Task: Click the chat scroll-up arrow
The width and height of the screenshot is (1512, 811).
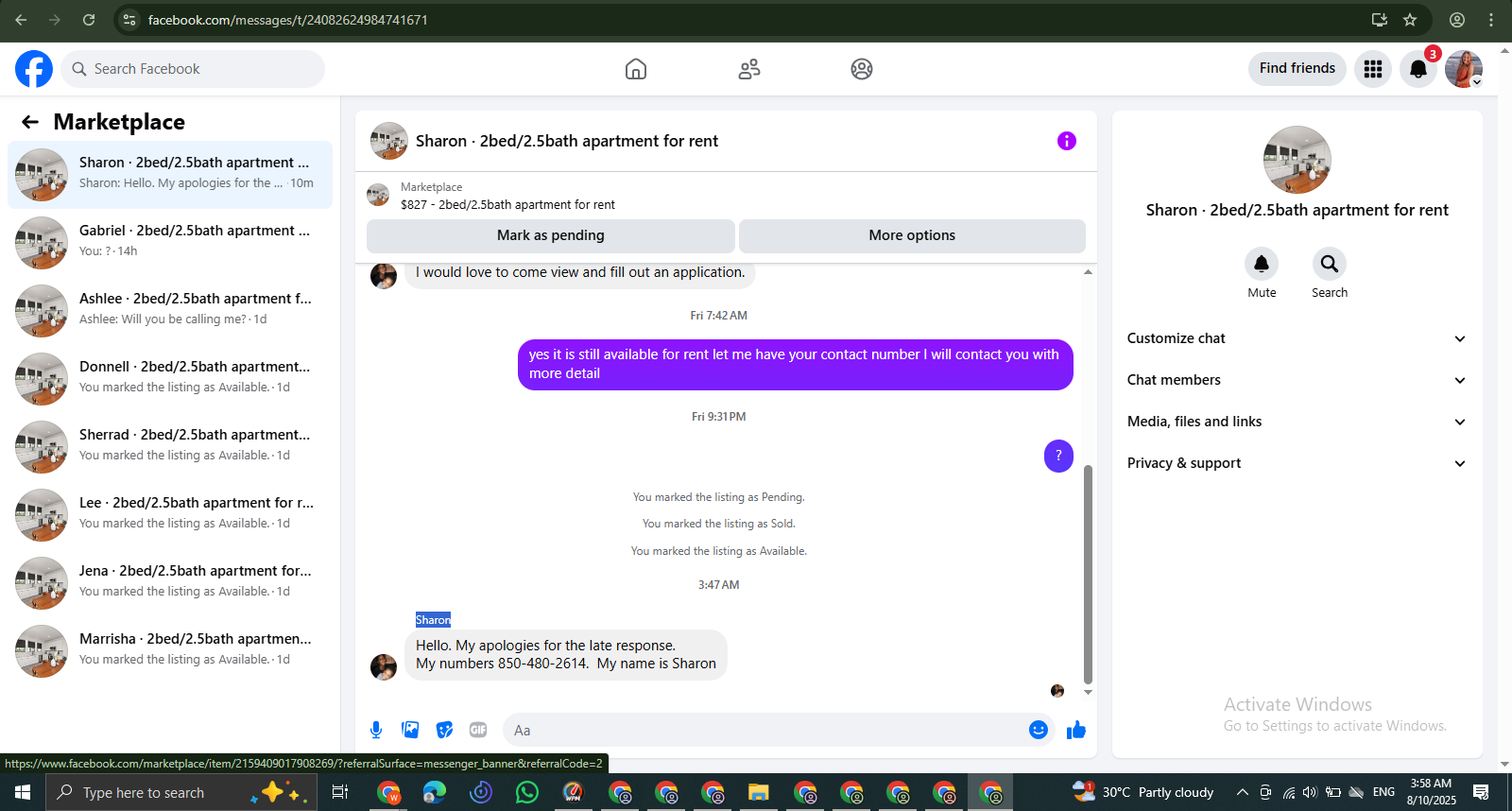Action: 1088,272
